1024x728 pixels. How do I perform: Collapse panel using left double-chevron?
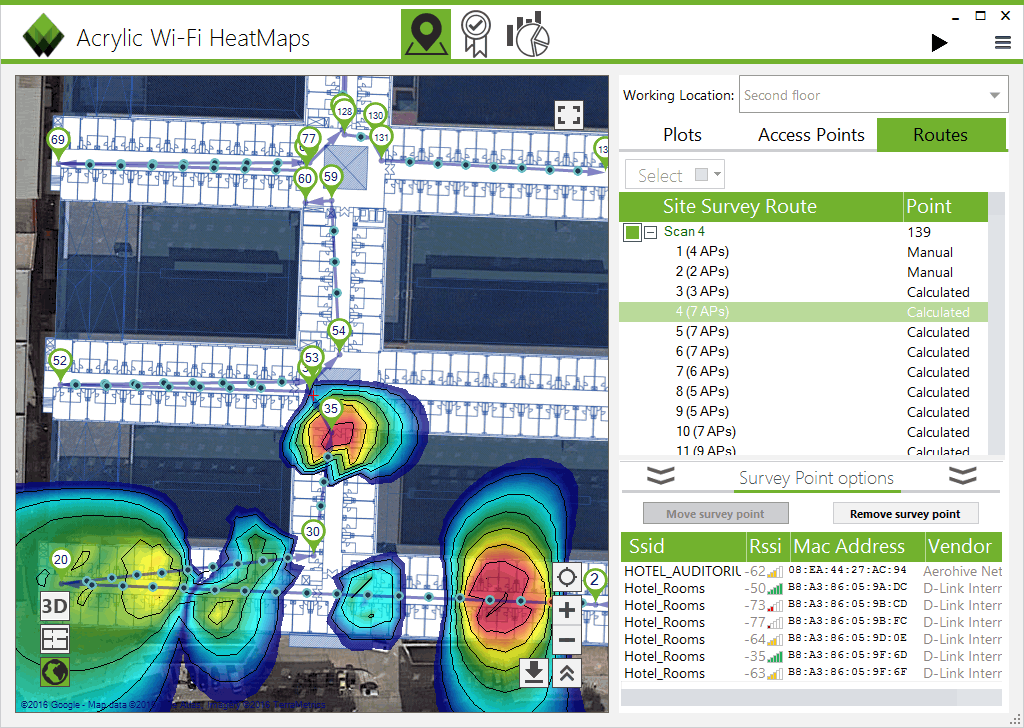point(661,475)
